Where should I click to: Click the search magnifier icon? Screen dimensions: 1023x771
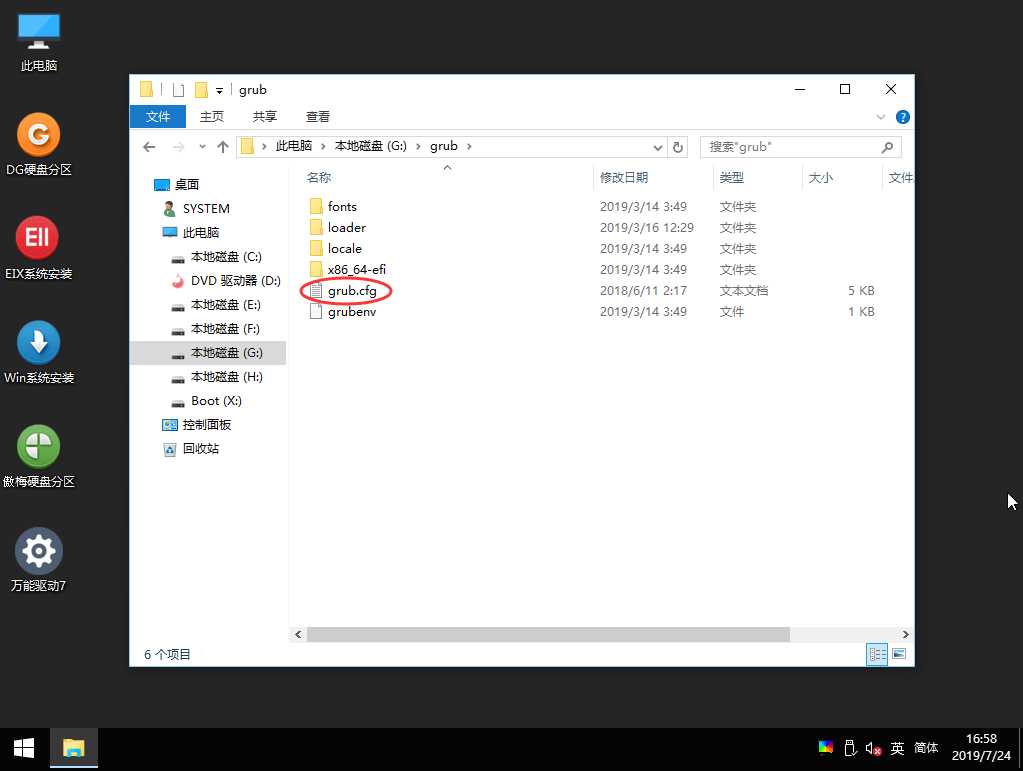click(x=887, y=147)
